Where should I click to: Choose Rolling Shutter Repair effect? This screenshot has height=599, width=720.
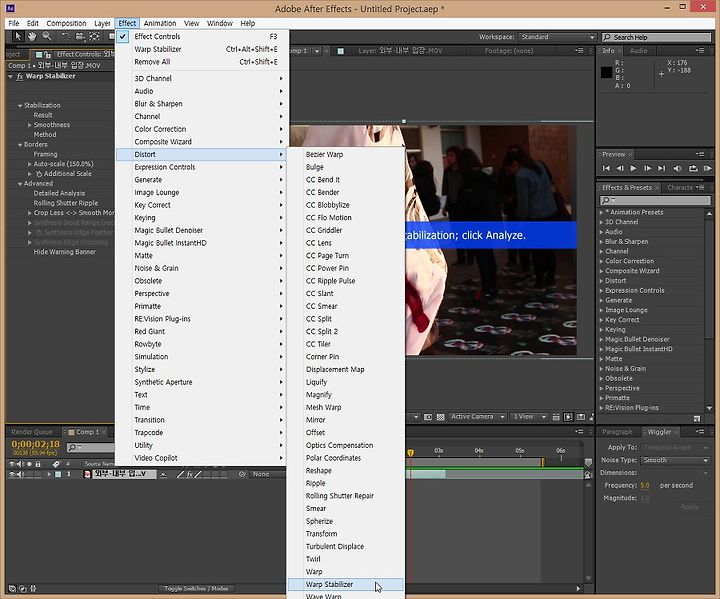coord(345,496)
